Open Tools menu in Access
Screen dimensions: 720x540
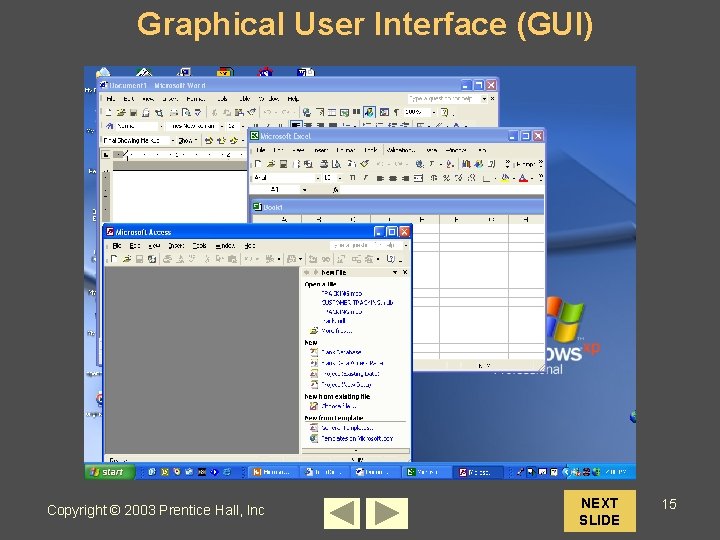click(199, 246)
